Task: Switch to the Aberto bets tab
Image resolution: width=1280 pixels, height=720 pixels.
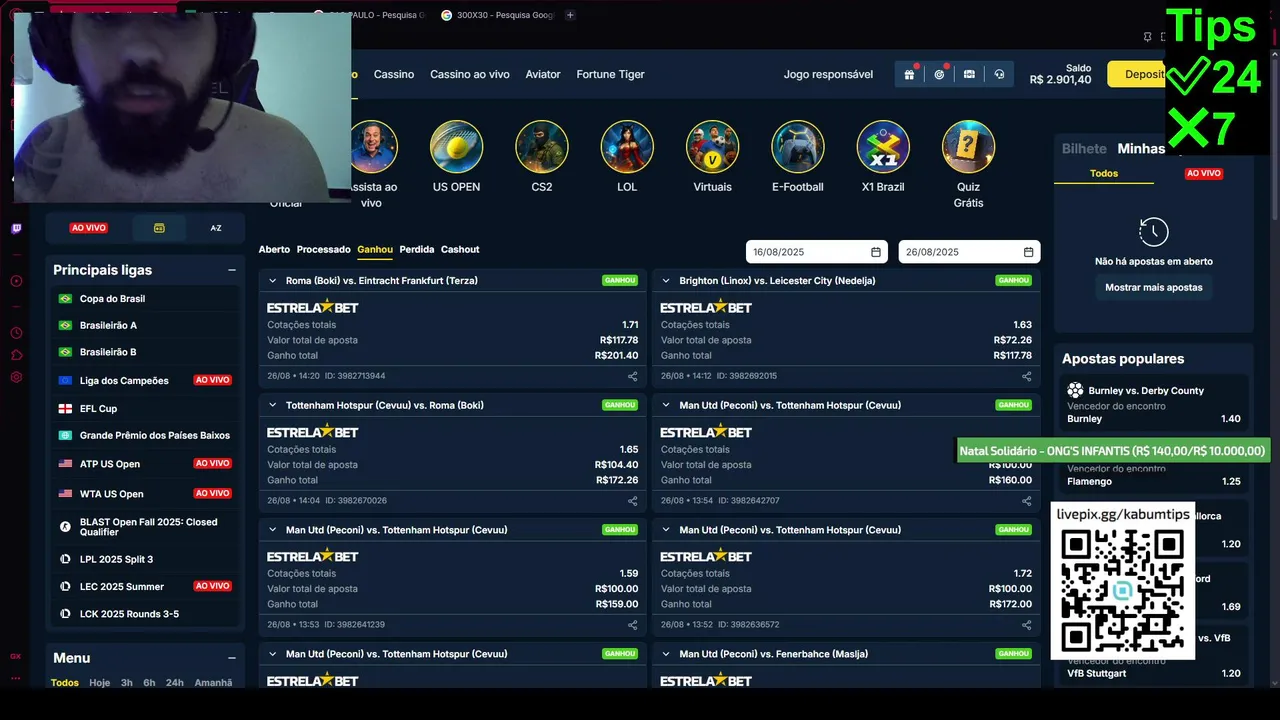Action: [274, 249]
